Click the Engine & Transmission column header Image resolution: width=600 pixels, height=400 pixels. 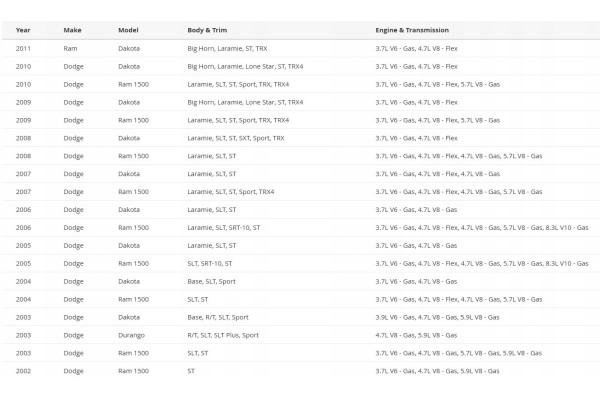tap(412, 30)
